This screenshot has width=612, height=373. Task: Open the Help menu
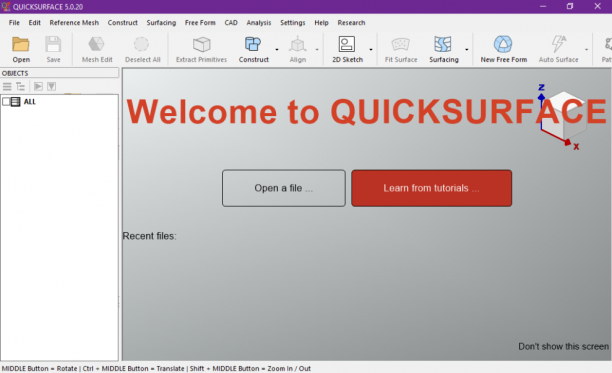click(321, 23)
